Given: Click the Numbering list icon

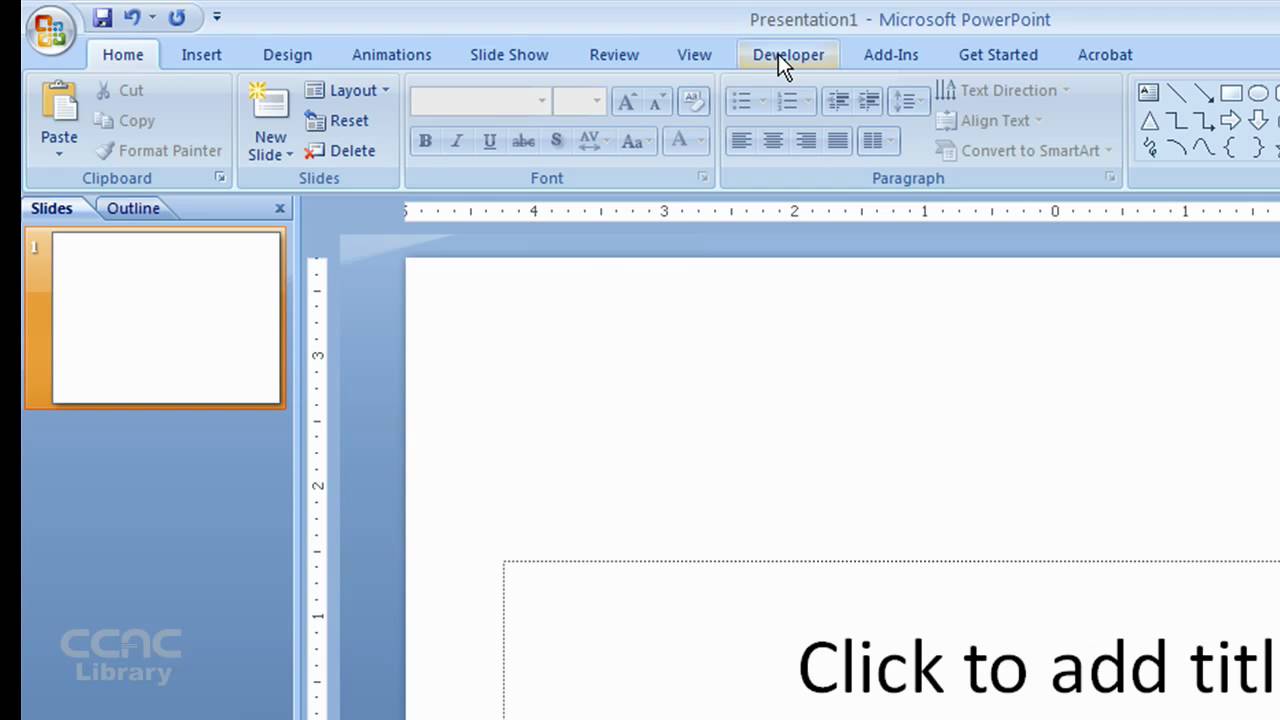Looking at the screenshot, I should [787, 101].
